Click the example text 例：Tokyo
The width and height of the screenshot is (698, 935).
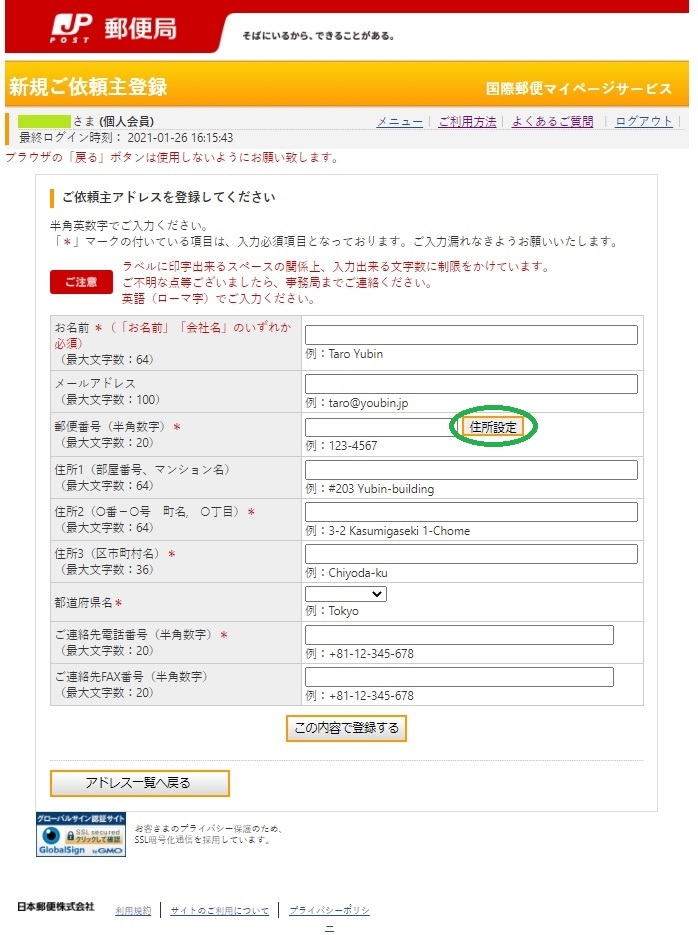click(x=332, y=611)
